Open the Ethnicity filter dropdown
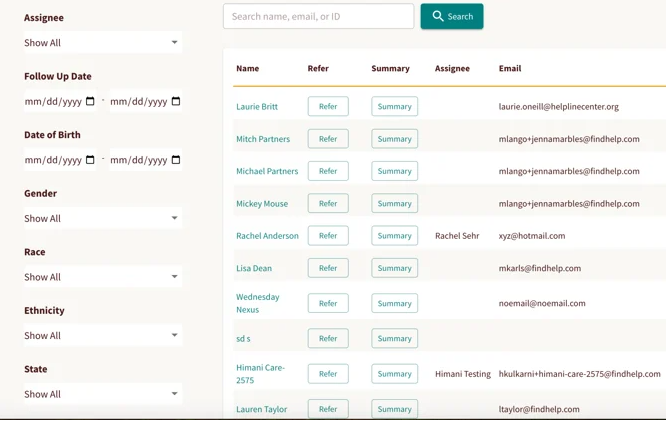Screen dimensions: 666x422 pyautogui.click(x=103, y=335)
